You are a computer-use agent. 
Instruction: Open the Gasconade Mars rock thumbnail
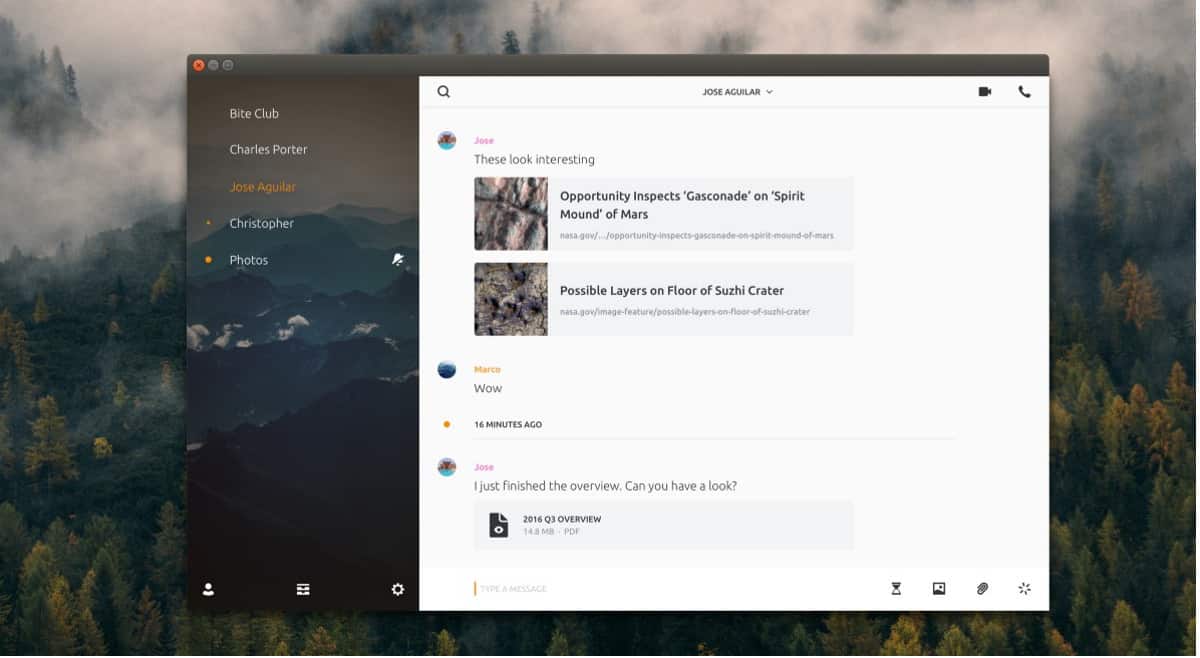pyautogui.click(x=511, y=213)
